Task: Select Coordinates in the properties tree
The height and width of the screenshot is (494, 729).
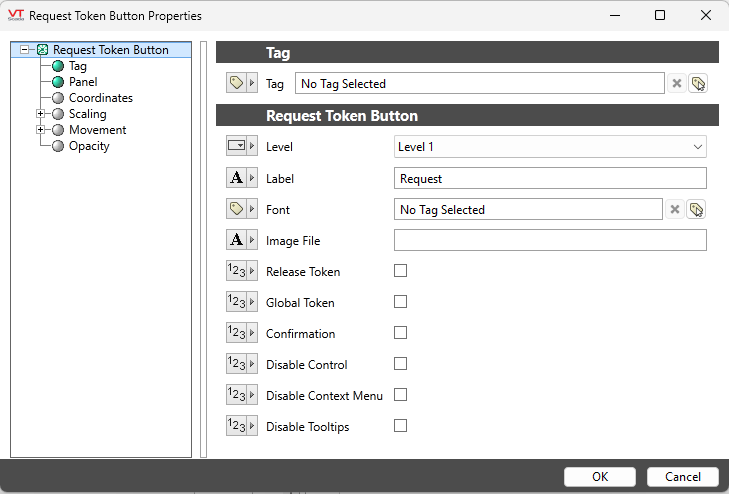Action: click(100, 98)
